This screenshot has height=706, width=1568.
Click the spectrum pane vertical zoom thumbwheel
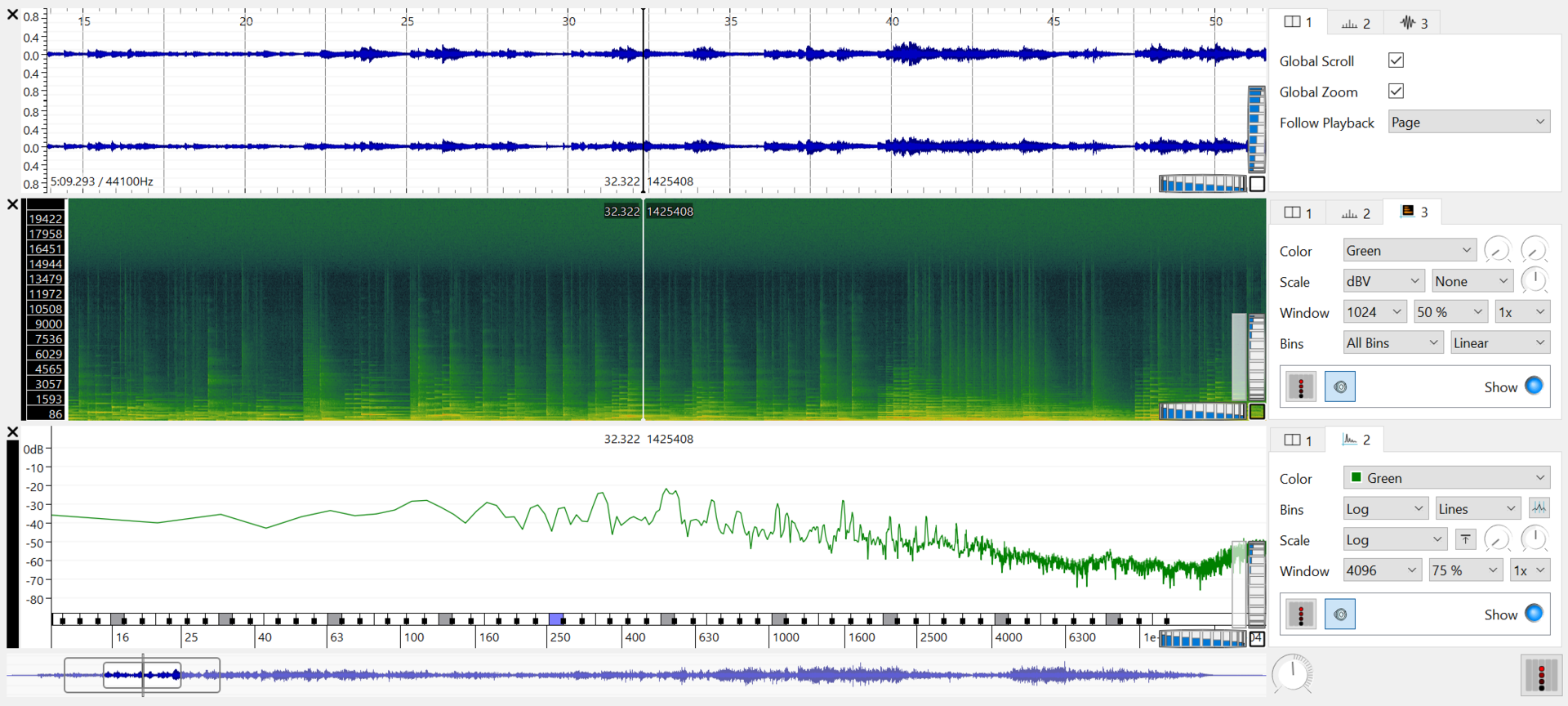click(x=1257, y=585)
